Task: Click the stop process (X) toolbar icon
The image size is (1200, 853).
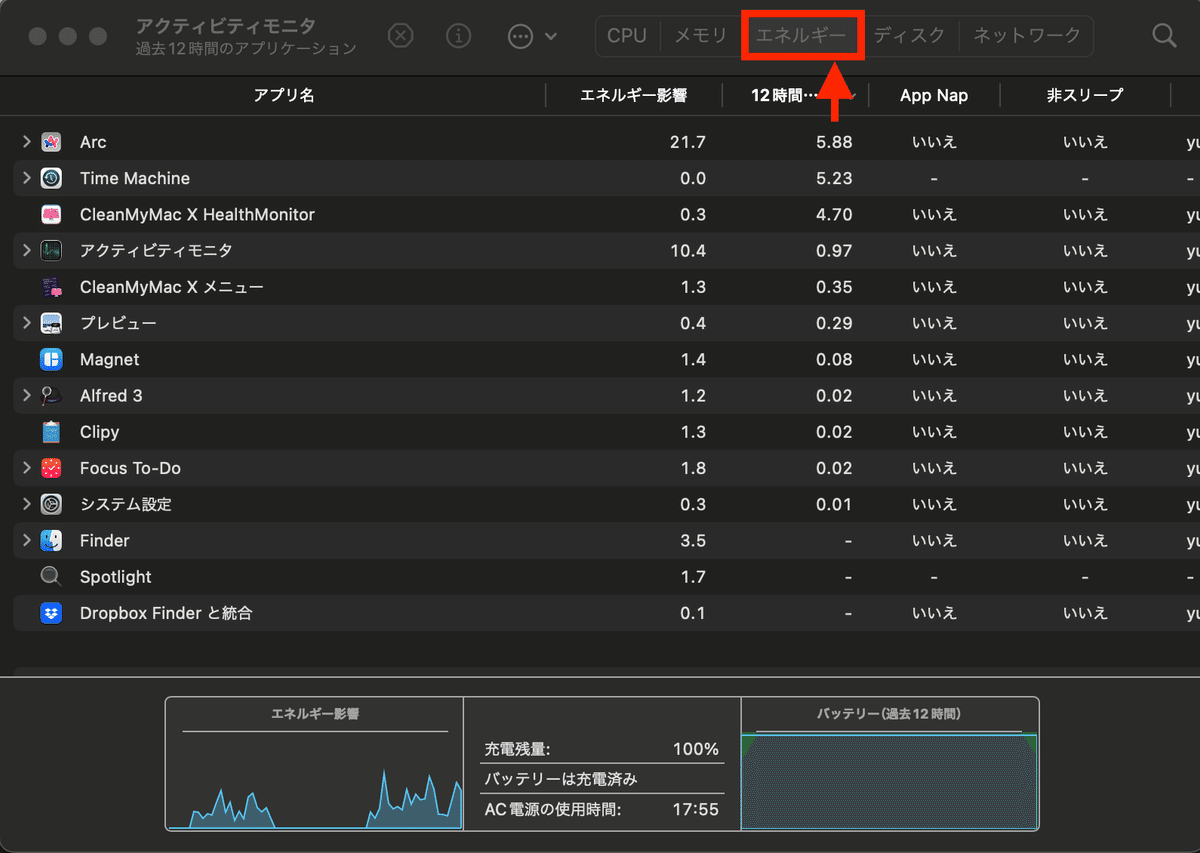Action: 399,36
